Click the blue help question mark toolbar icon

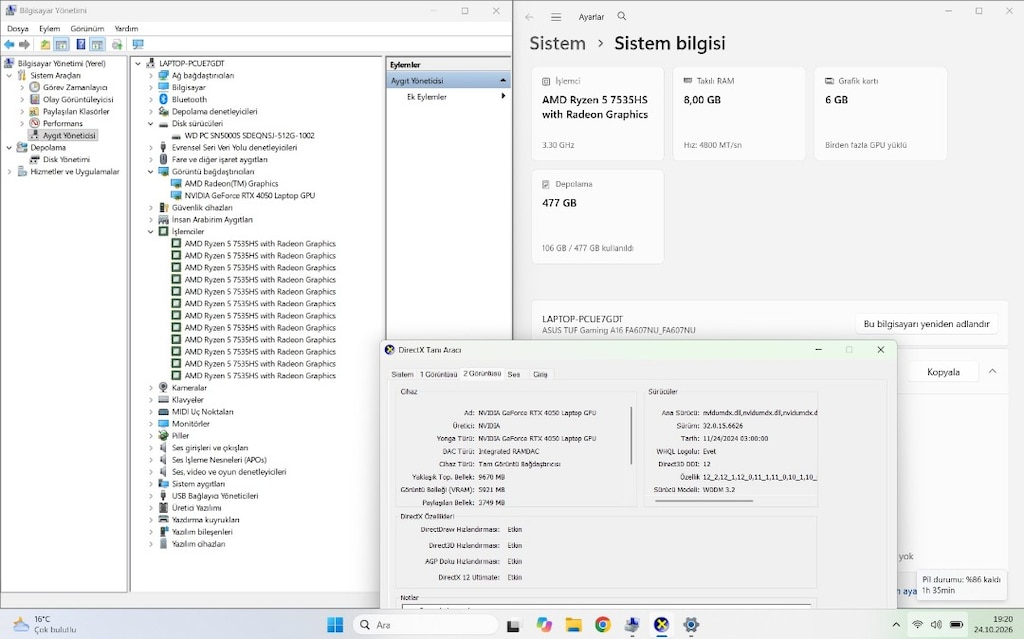point(80,44)
